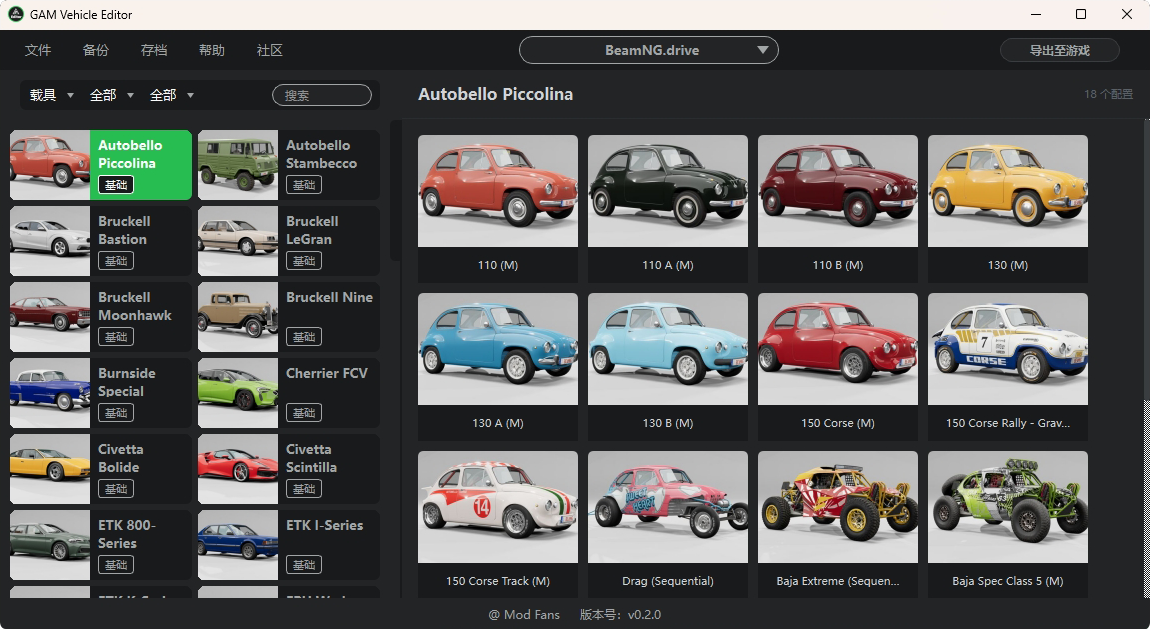Open the 存档 menu

tap(154, 50)
